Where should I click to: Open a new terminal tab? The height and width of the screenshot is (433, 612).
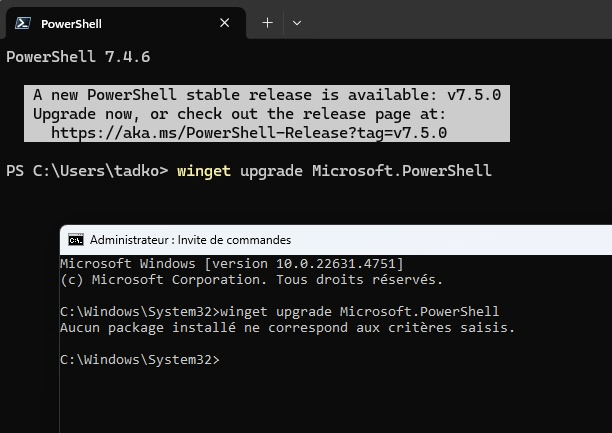[x=267, y=22]
